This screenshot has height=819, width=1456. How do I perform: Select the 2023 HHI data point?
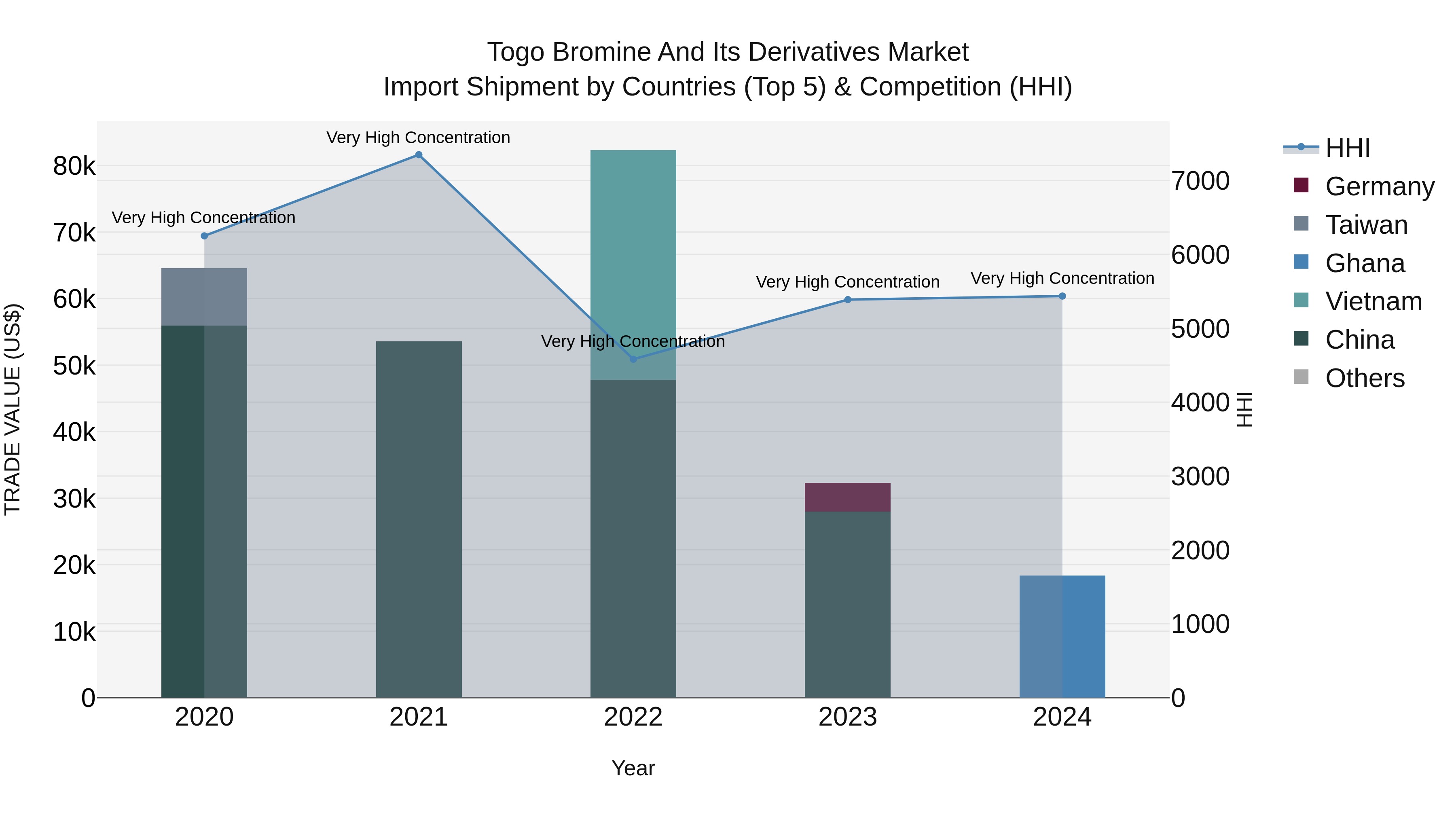coord(848,300)
